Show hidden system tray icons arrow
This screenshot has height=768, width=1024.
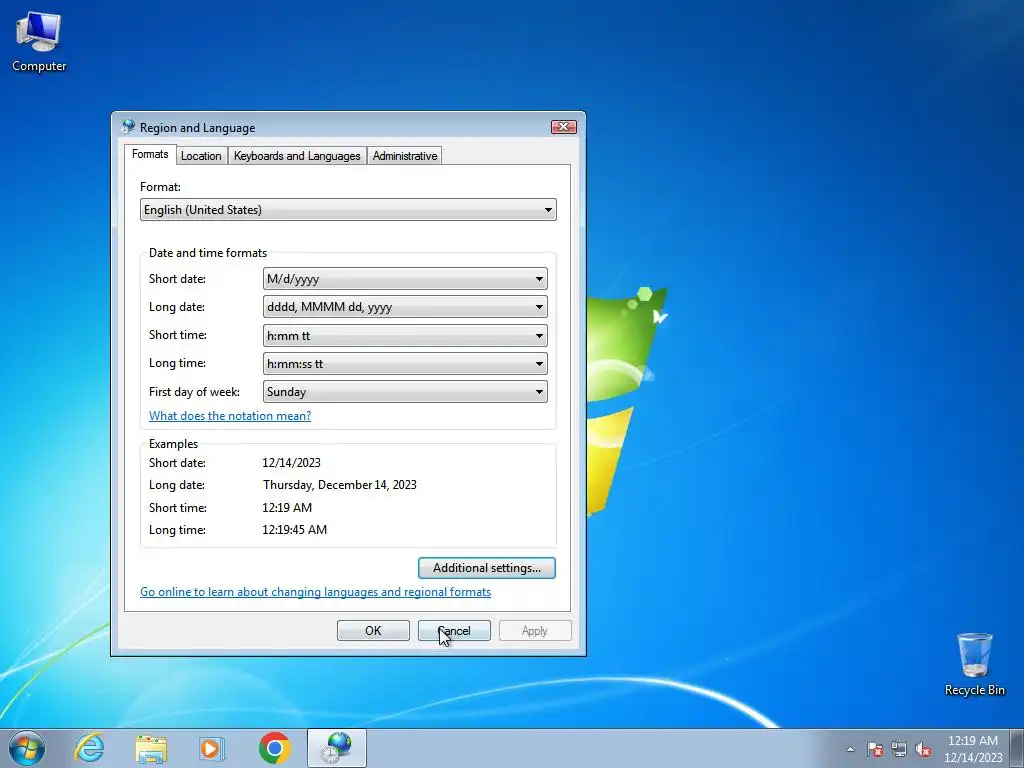click(850, 749)
